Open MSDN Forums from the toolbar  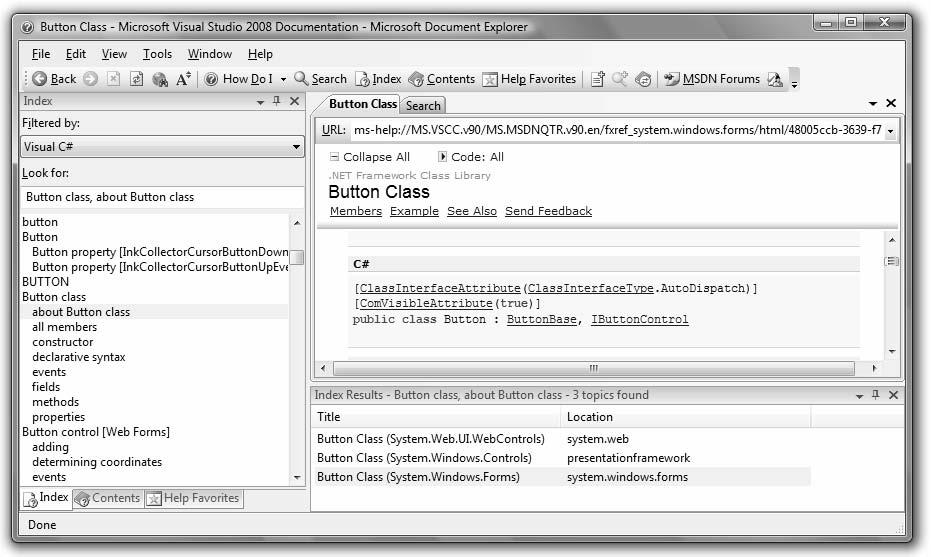click(712, 79)
